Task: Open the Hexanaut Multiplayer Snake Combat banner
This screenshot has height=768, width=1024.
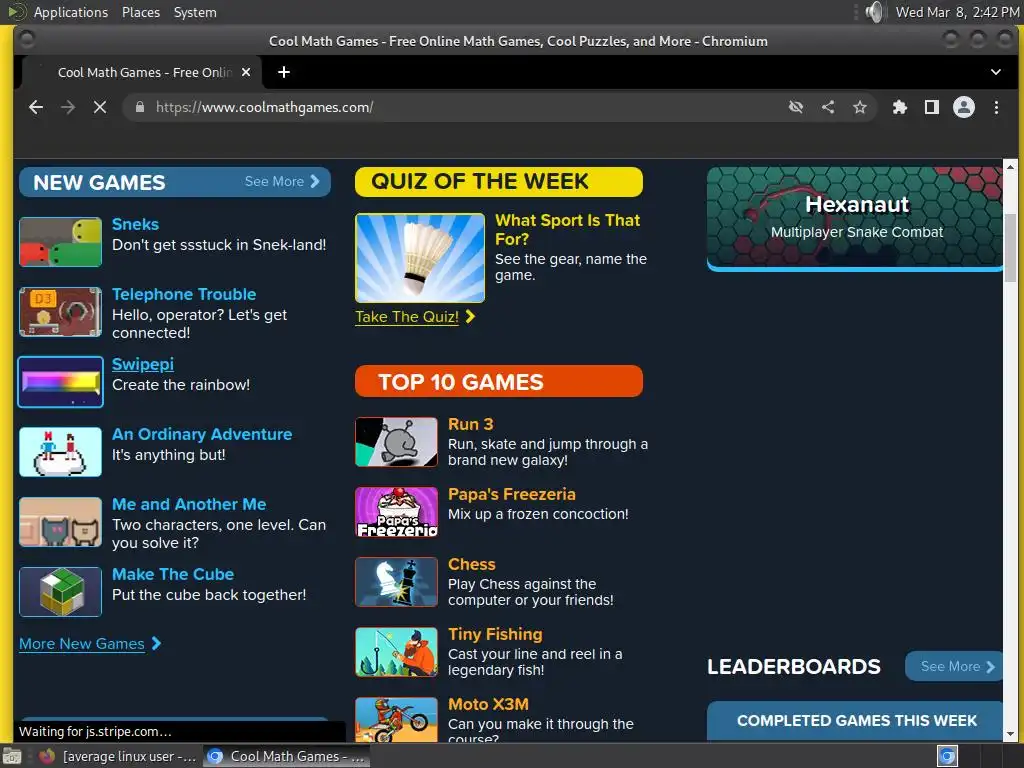Action: point(854,219)
